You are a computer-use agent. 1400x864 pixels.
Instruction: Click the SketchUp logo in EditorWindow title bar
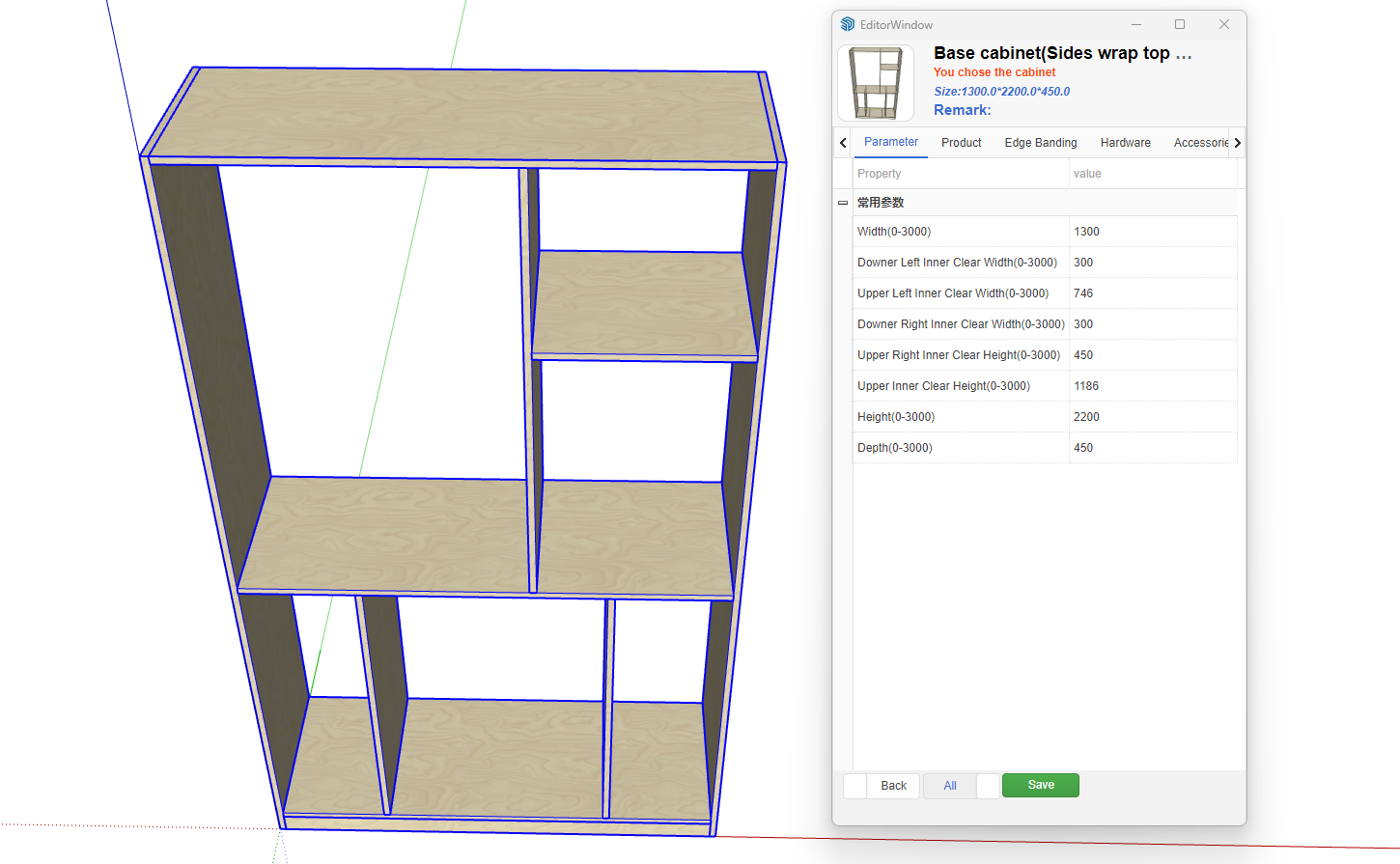(x=848, y=24)
